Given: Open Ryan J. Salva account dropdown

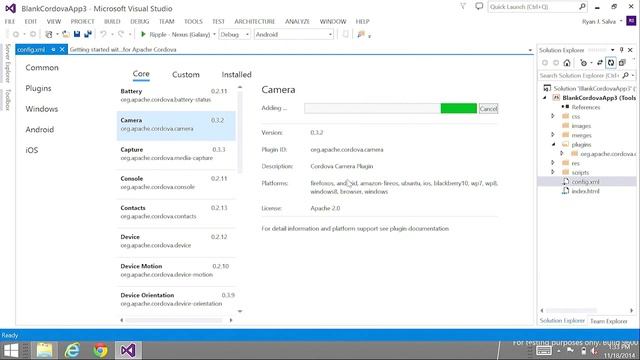Looking at the screenshot, I should click(x=621, y=21).
